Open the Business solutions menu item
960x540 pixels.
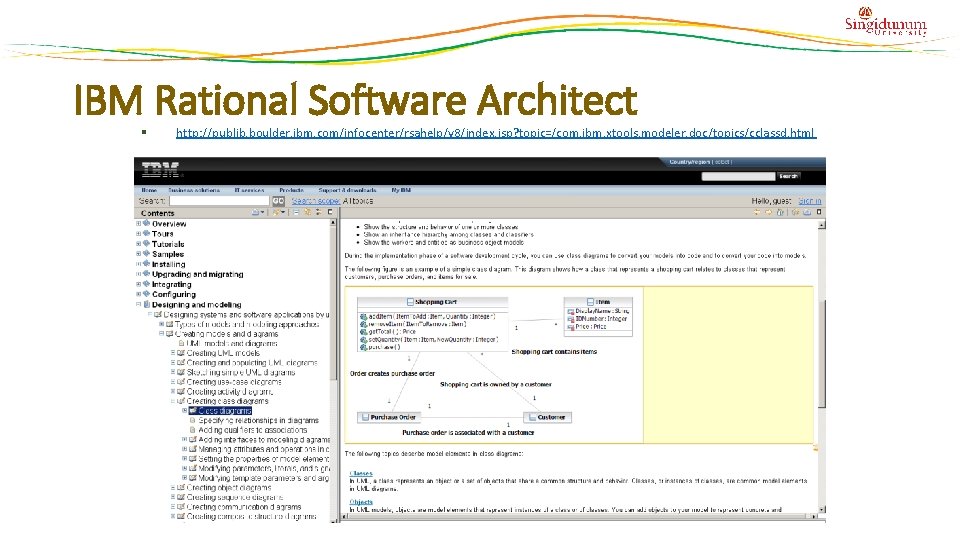pyautogui.click(x=194, y=190)
